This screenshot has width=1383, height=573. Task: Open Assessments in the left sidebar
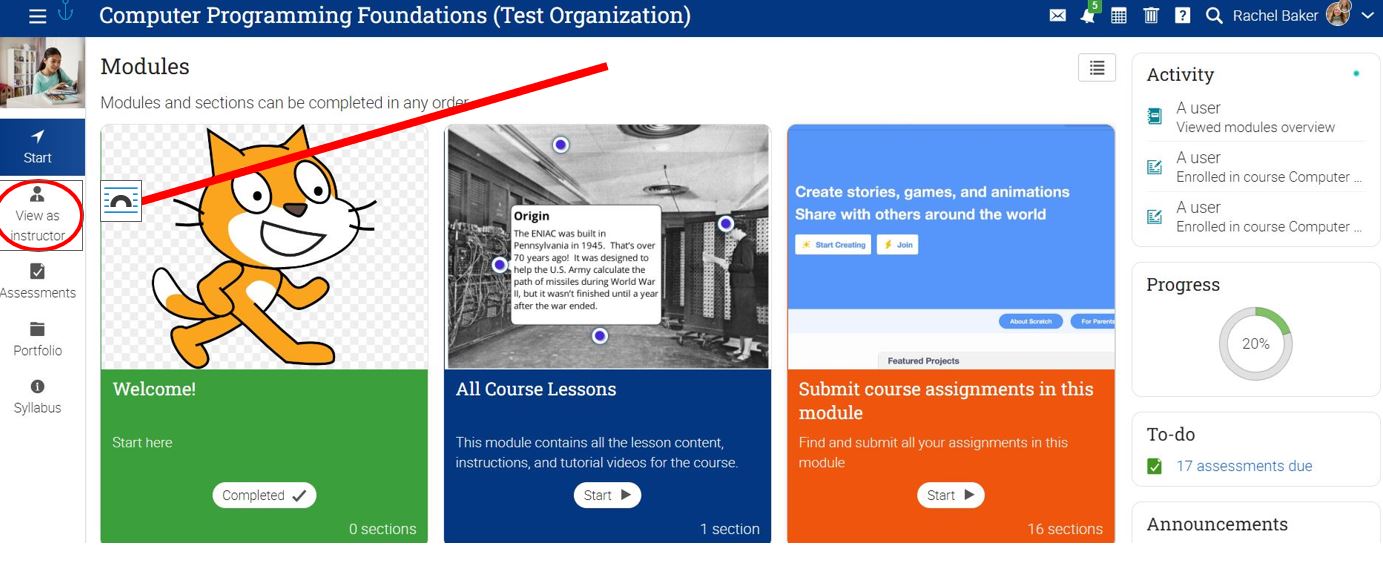point(38,282)
